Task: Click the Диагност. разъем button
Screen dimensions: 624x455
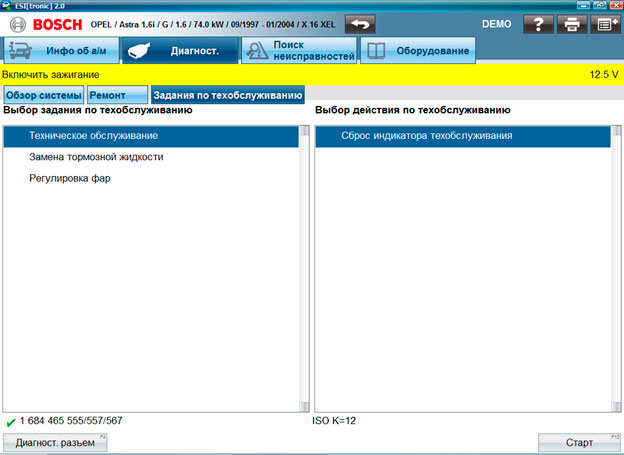Action: click(55, 442)
